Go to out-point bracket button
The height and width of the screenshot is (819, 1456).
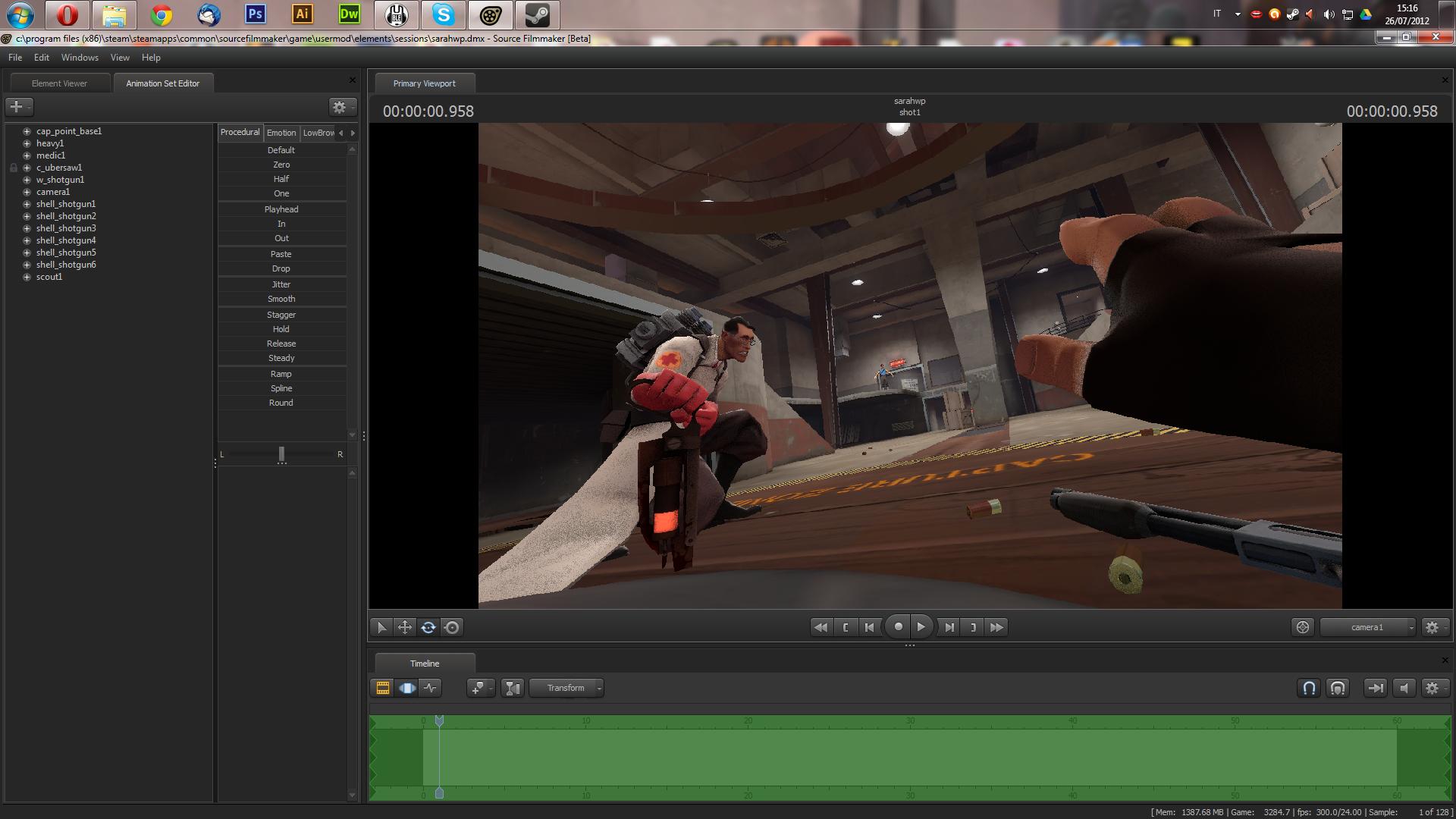(x=973, y=627)
